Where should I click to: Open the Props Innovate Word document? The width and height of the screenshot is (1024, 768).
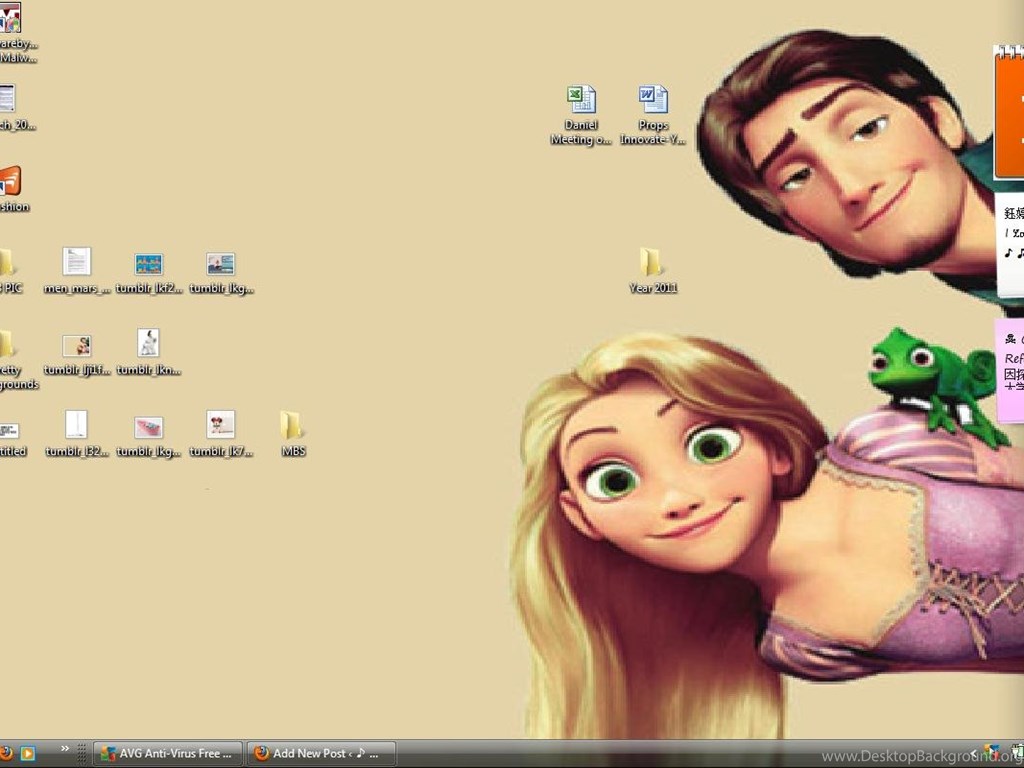tap(652, 115)
